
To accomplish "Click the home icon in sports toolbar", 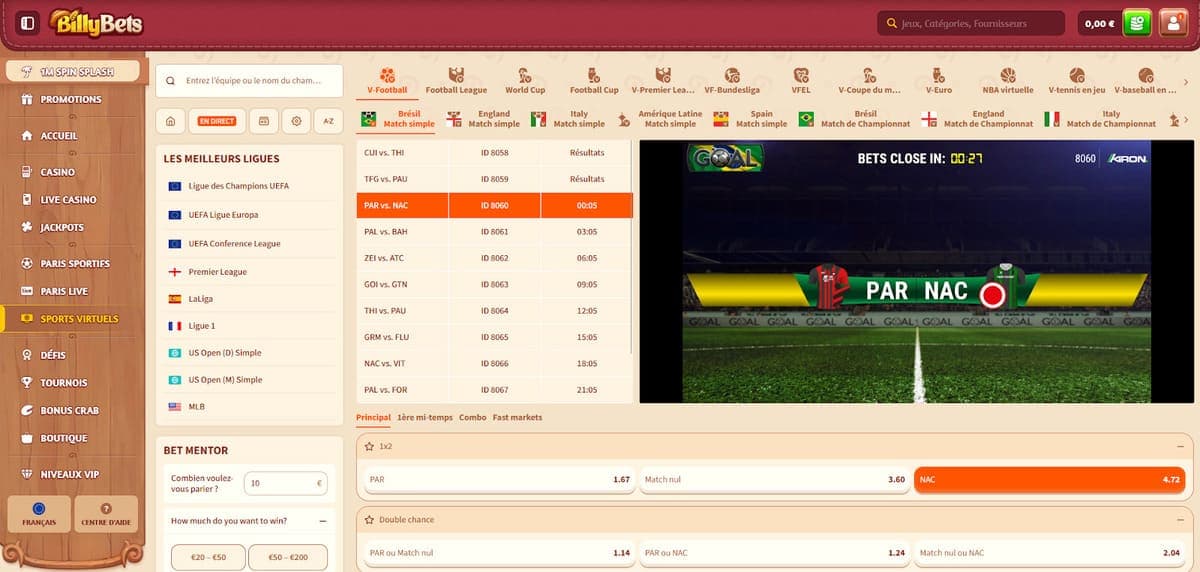I will (x=171, y=121).
